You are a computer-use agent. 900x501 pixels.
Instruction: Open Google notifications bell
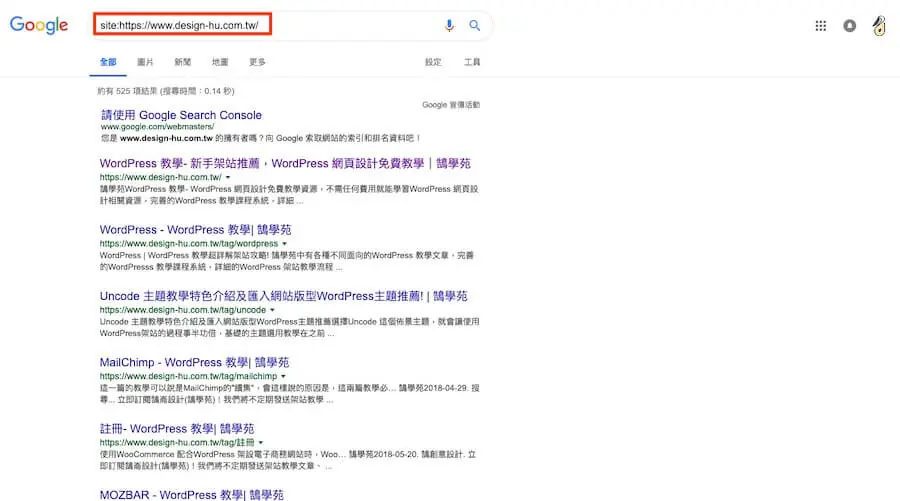pyautogui.click(x=849, y=26)
